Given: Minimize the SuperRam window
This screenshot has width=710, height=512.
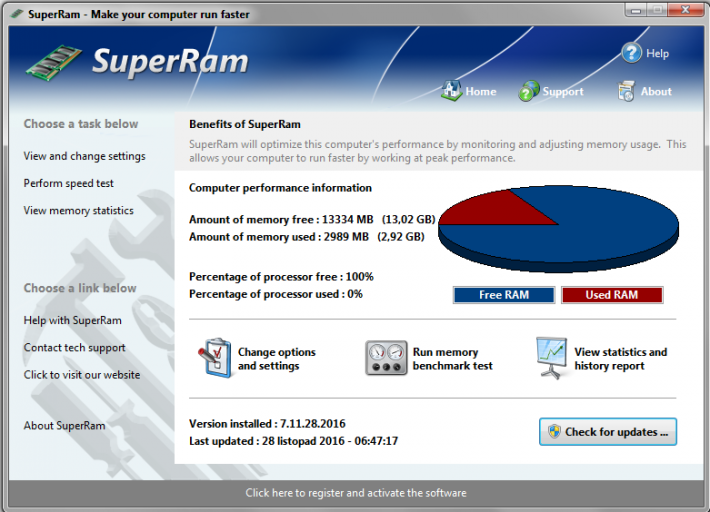Looking at the screenshot, I should pyautogui.click(x=636, y=10).
